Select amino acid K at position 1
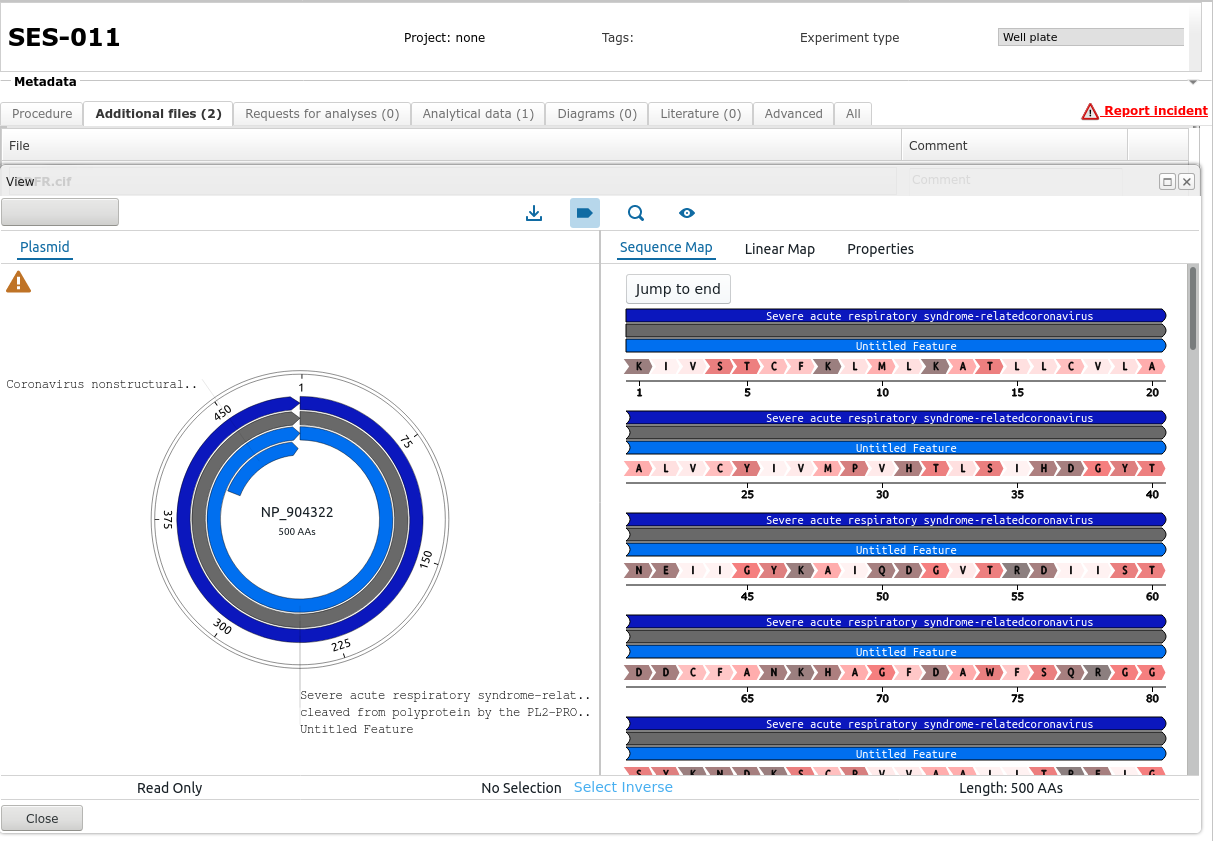Screen dimensions: 1213x841 (639, 367)
